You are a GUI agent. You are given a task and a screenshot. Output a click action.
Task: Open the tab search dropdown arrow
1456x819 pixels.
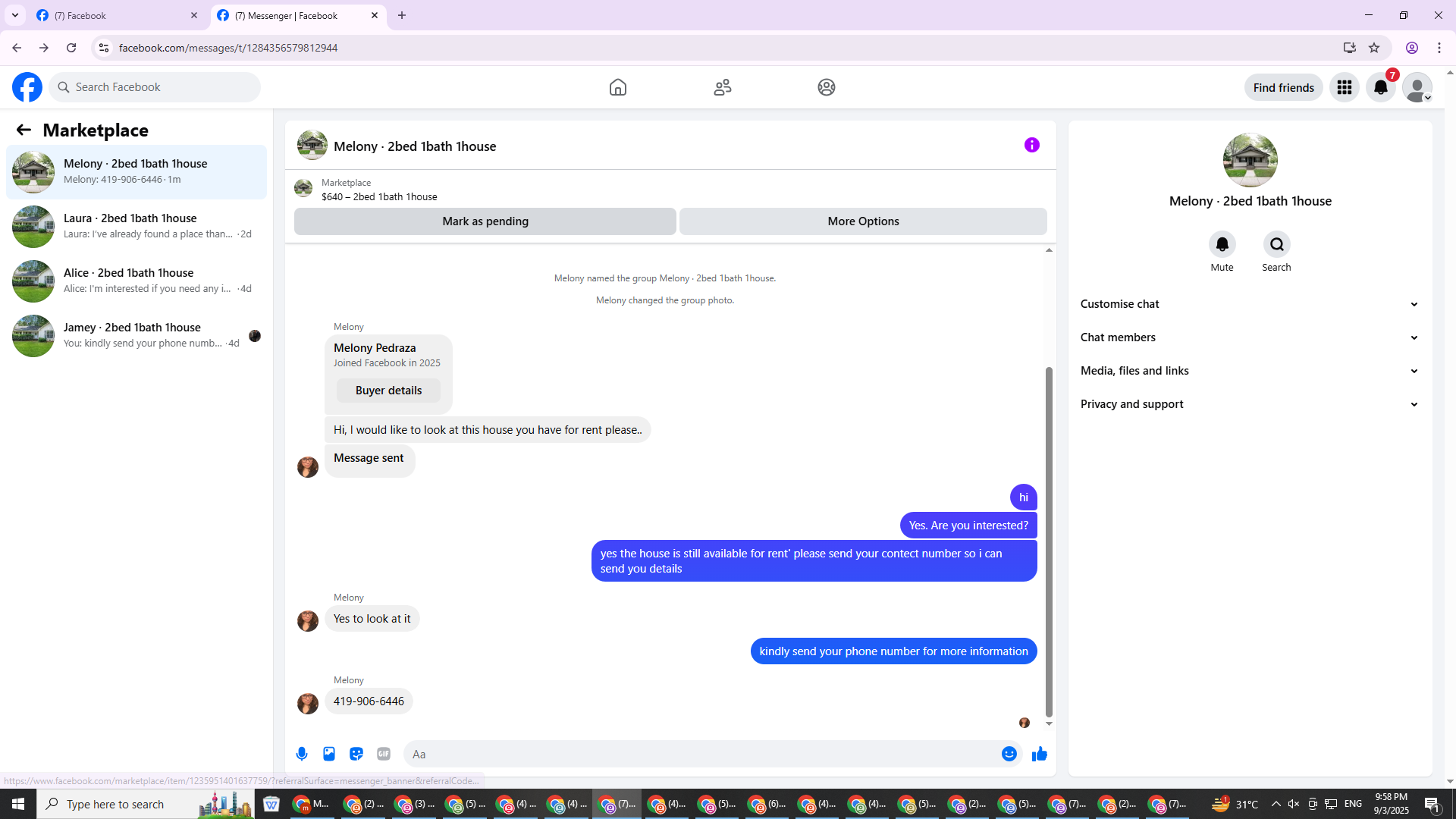pyautogui.click(x=15, y=15)
